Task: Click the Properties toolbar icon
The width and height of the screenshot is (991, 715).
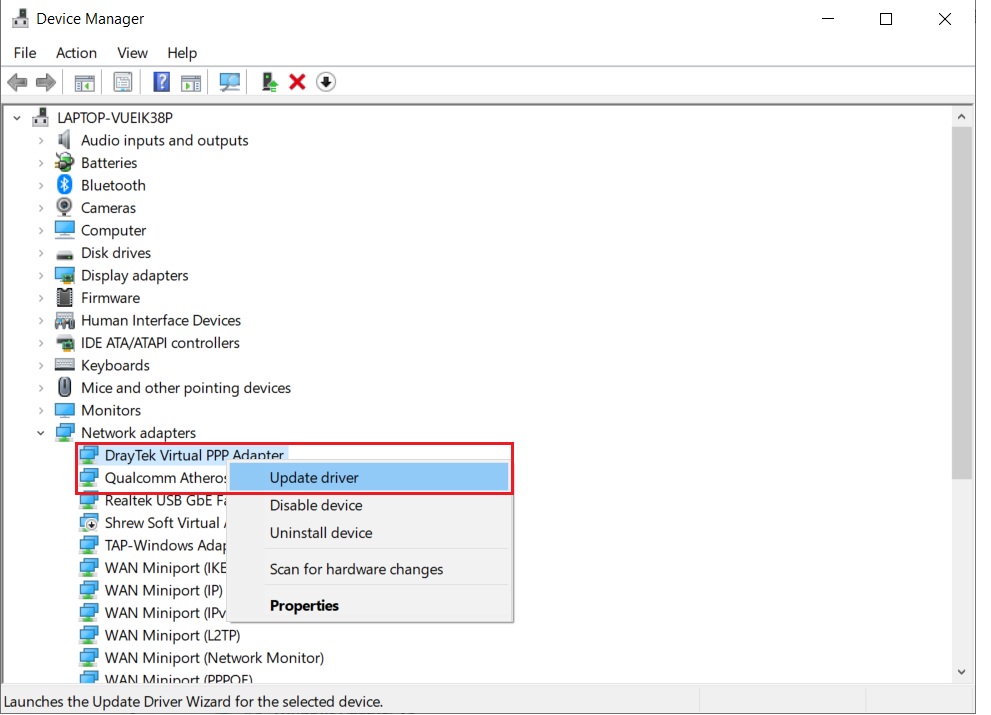Action: [123, 81]
